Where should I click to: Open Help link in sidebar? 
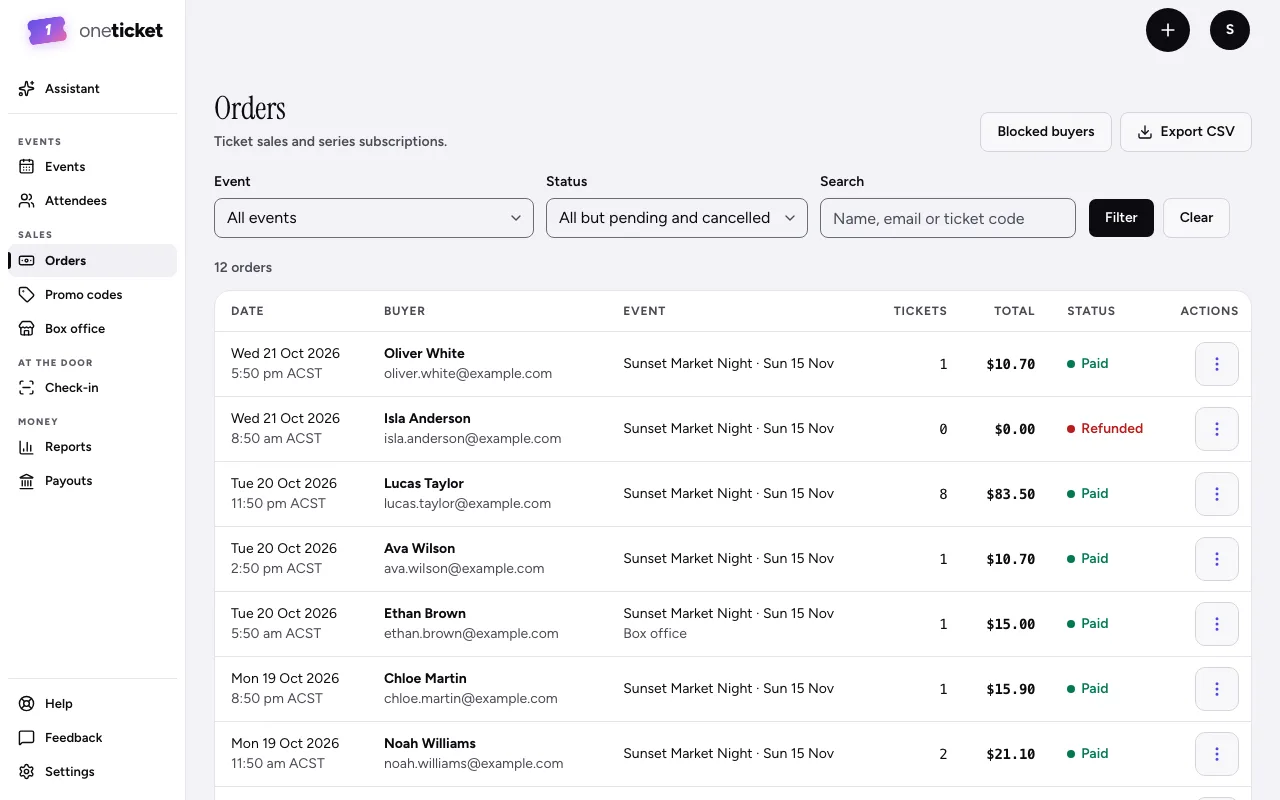[x=92, y=704]
